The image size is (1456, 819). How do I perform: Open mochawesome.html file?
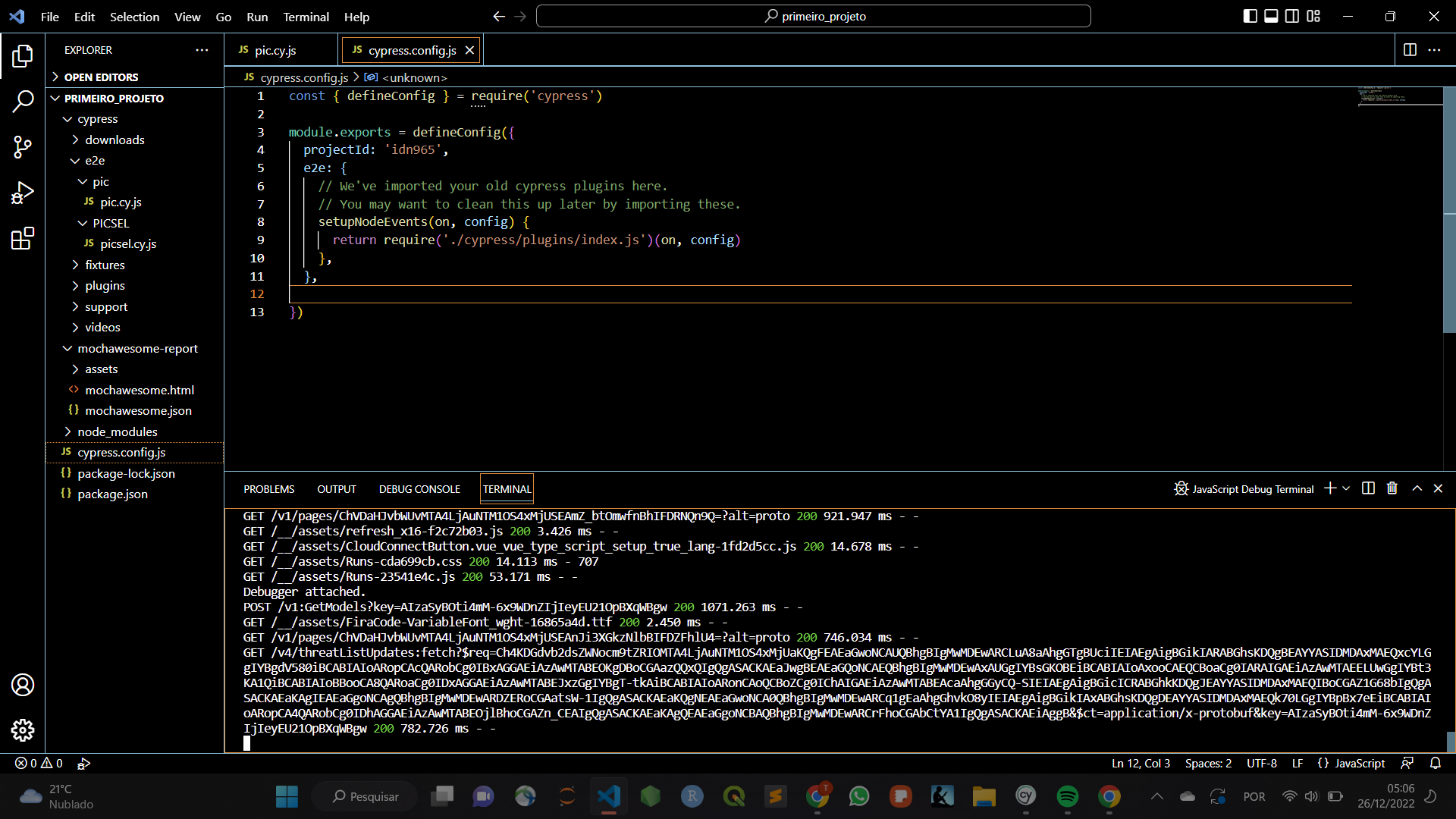[140, 390]
